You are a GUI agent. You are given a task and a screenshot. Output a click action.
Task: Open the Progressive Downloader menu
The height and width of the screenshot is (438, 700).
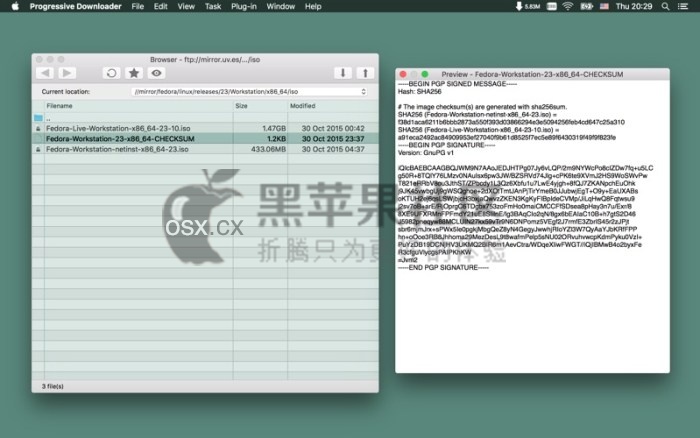coord(75,6)
